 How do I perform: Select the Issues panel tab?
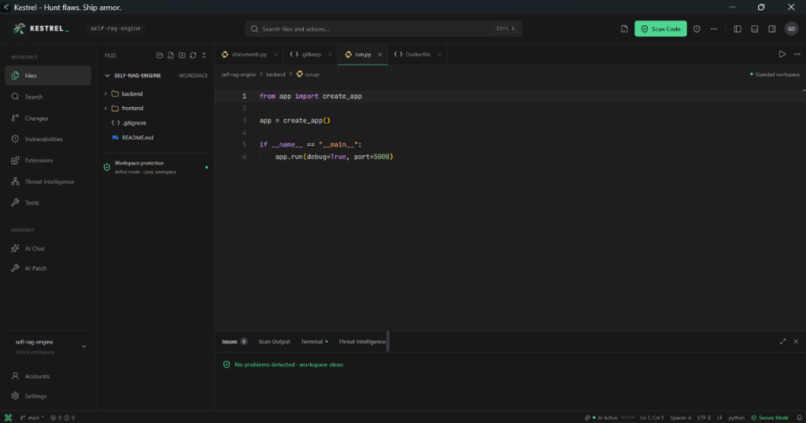[x=234, y=341]
